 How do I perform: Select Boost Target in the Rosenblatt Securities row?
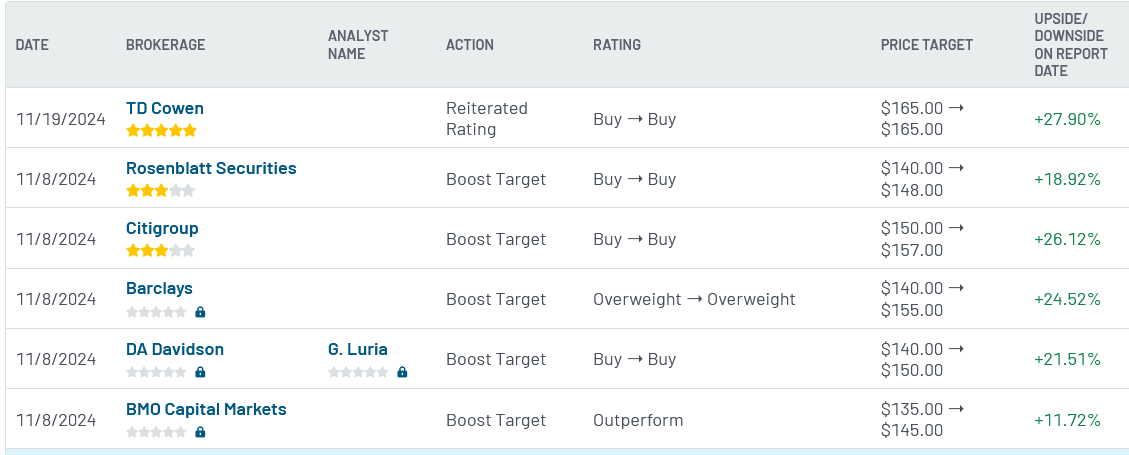(496, 179)
